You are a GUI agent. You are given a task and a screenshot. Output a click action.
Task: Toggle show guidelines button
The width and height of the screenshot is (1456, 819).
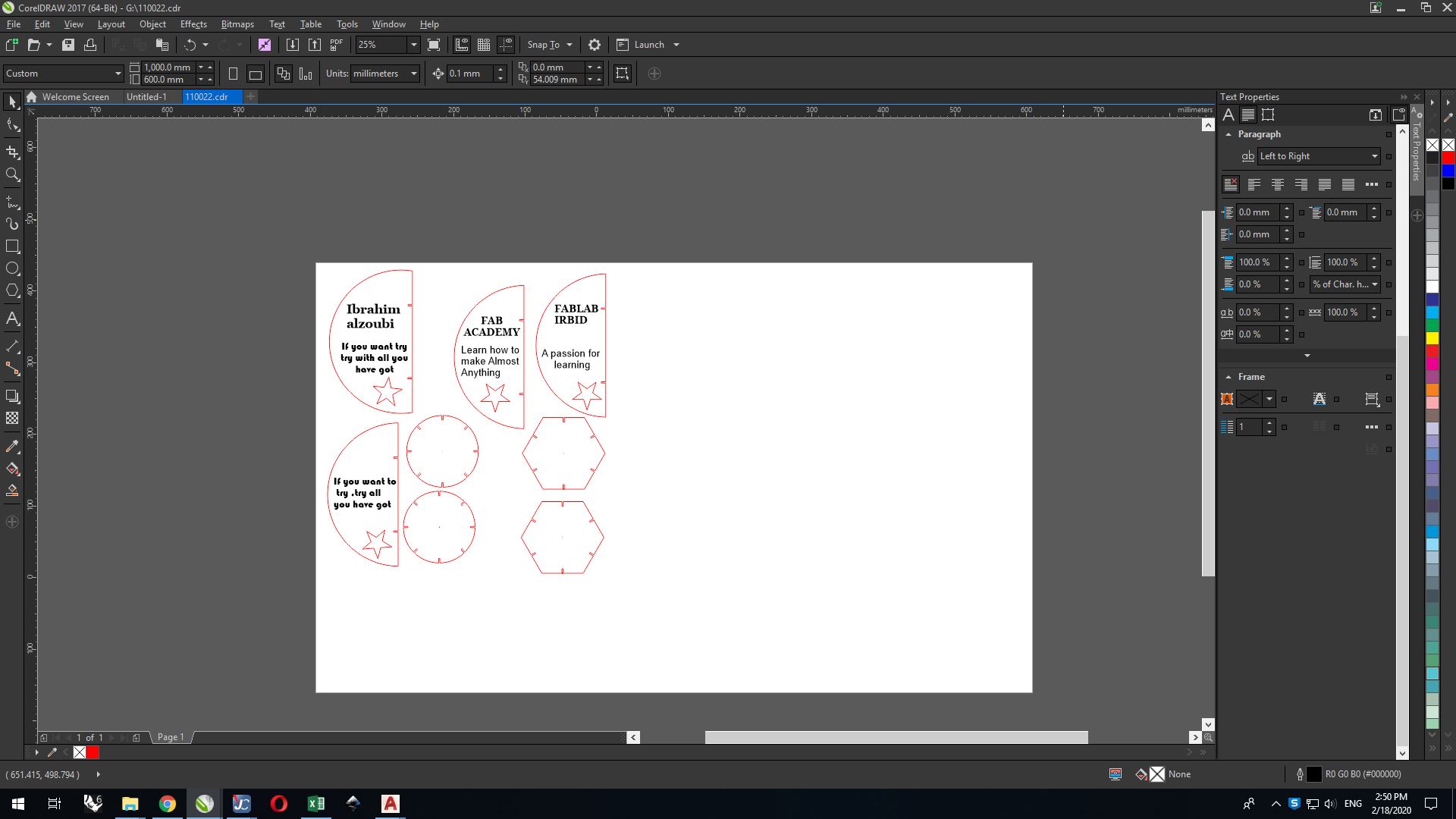[506, 45]
